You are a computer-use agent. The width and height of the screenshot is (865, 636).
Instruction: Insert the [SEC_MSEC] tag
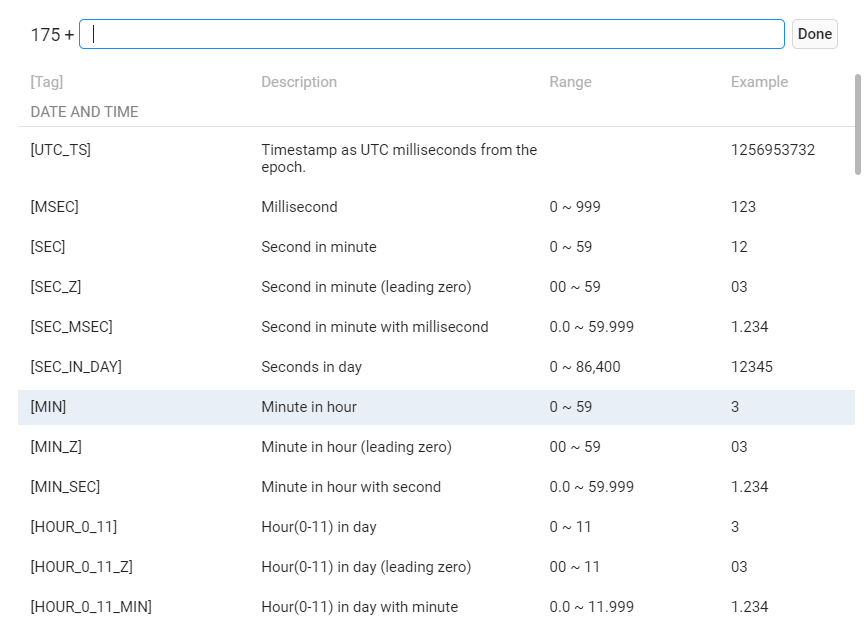tap(72, 327)
